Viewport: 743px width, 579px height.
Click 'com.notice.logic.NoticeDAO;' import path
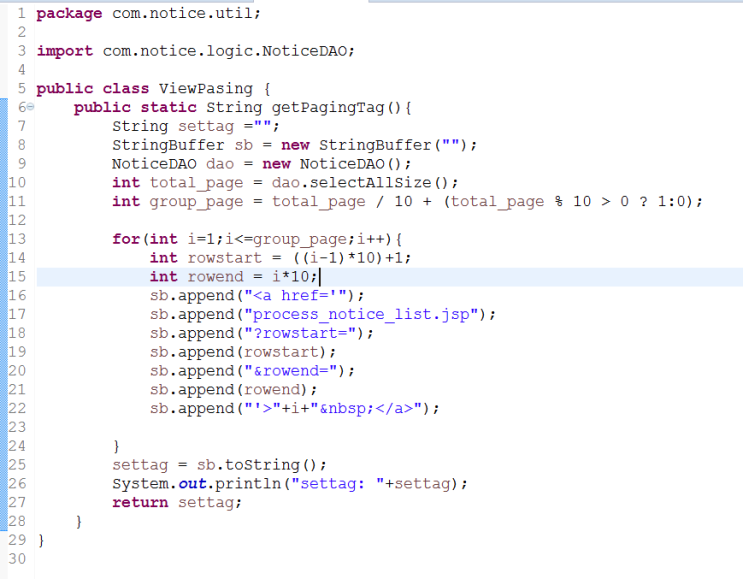tap(228, 51)
